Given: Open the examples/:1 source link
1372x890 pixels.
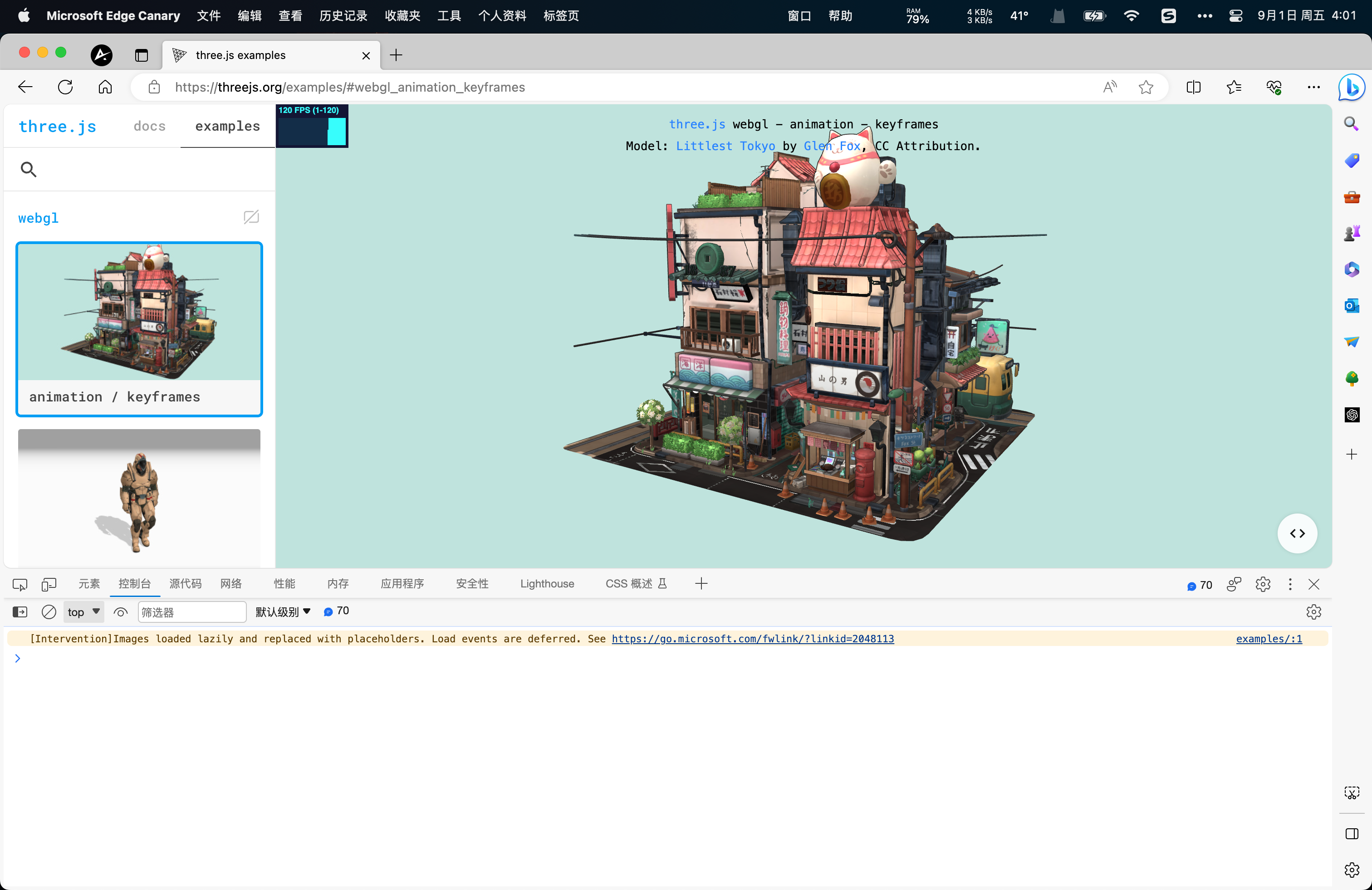Looking at the screenshot, I should 1269,639.
